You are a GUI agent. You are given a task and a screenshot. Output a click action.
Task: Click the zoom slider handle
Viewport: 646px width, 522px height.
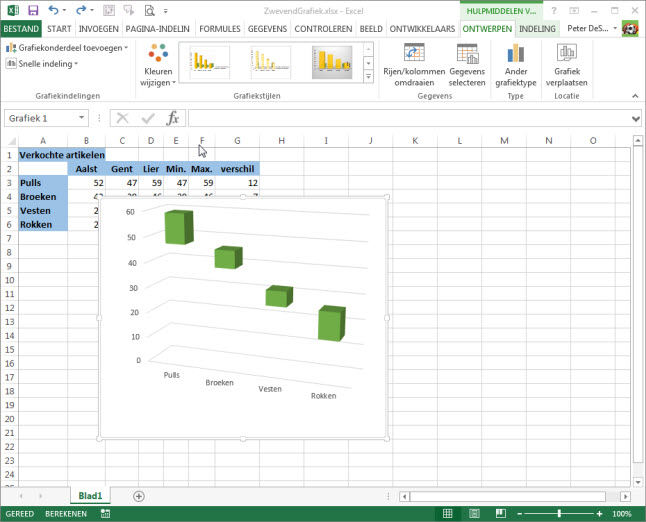tap(559, 513)
